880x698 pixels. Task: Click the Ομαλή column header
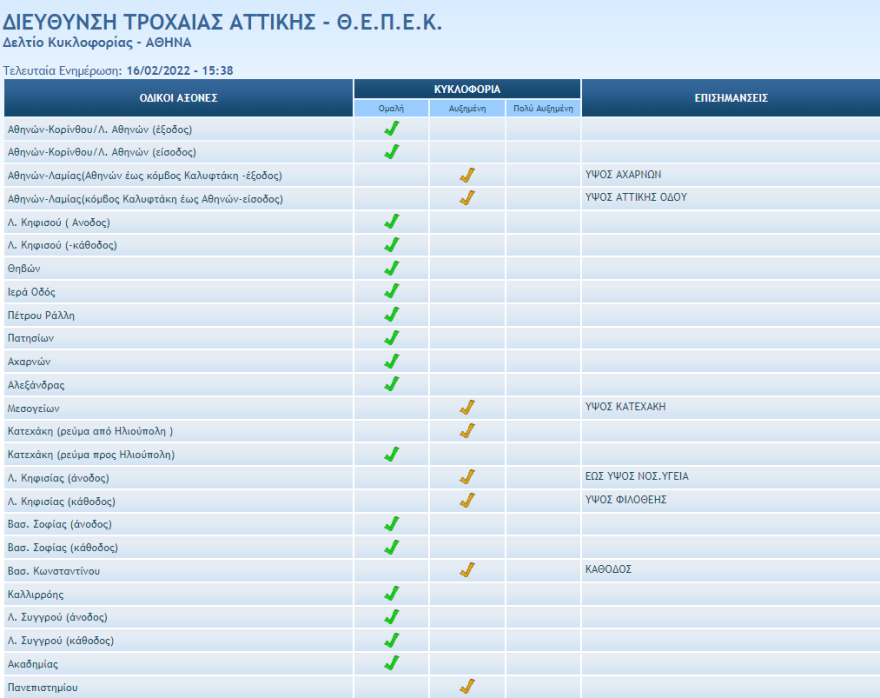391,108
